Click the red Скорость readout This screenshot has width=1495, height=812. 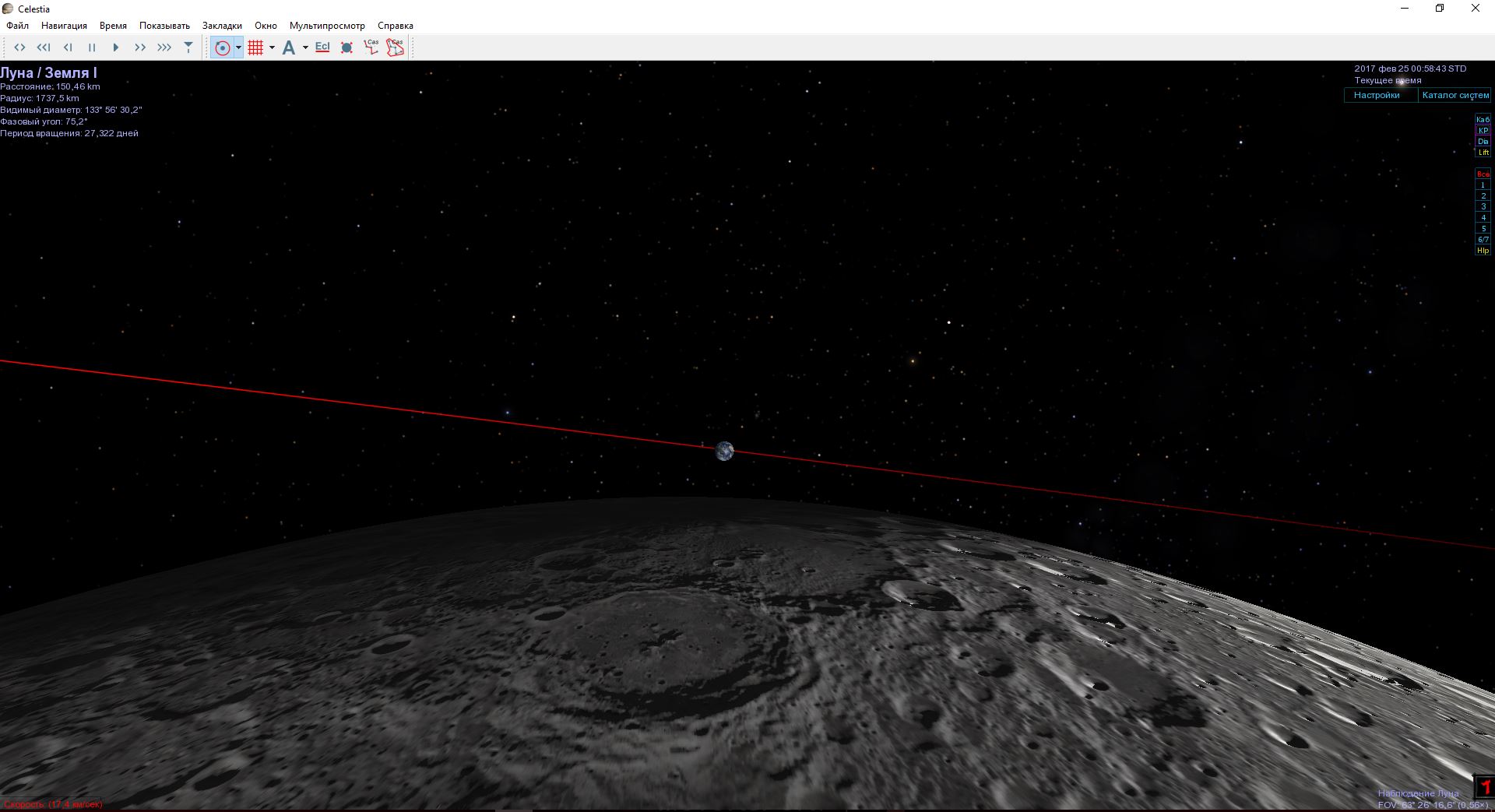tap(53, 804)
